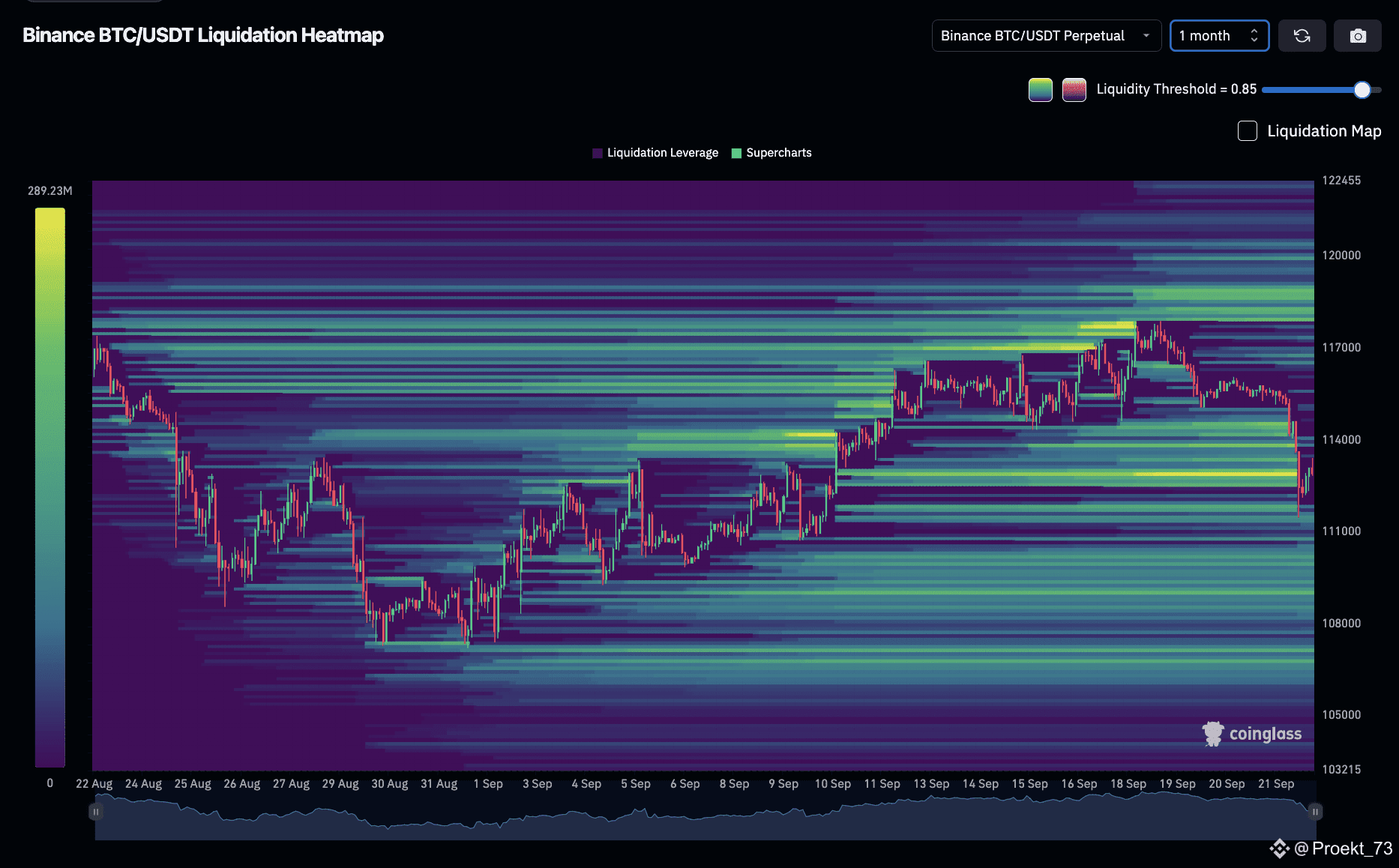Viewport: 1399px width, 868px height.
Task: Click the refresh chart icon button
Action: click(1302, 36)
